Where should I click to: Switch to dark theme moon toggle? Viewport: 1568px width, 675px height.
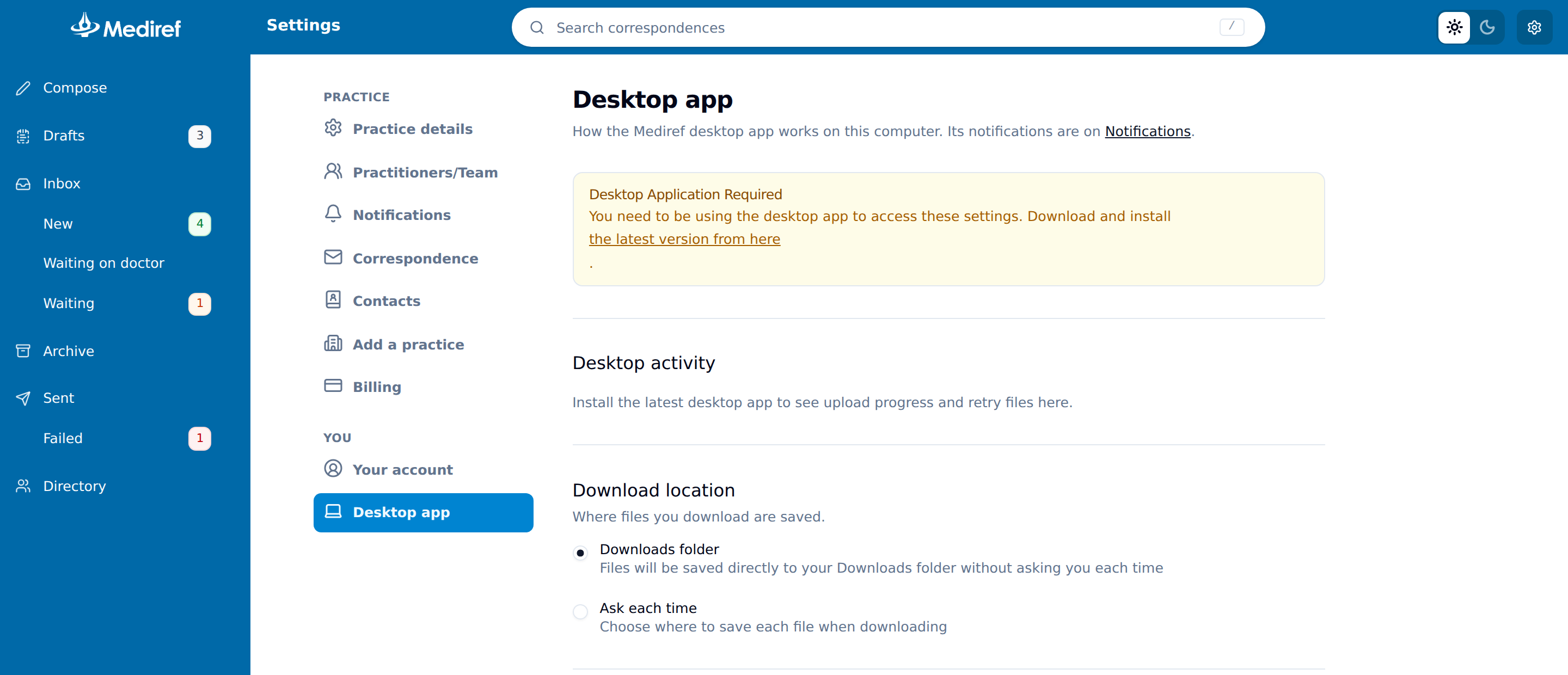[x=1487, y=27]
